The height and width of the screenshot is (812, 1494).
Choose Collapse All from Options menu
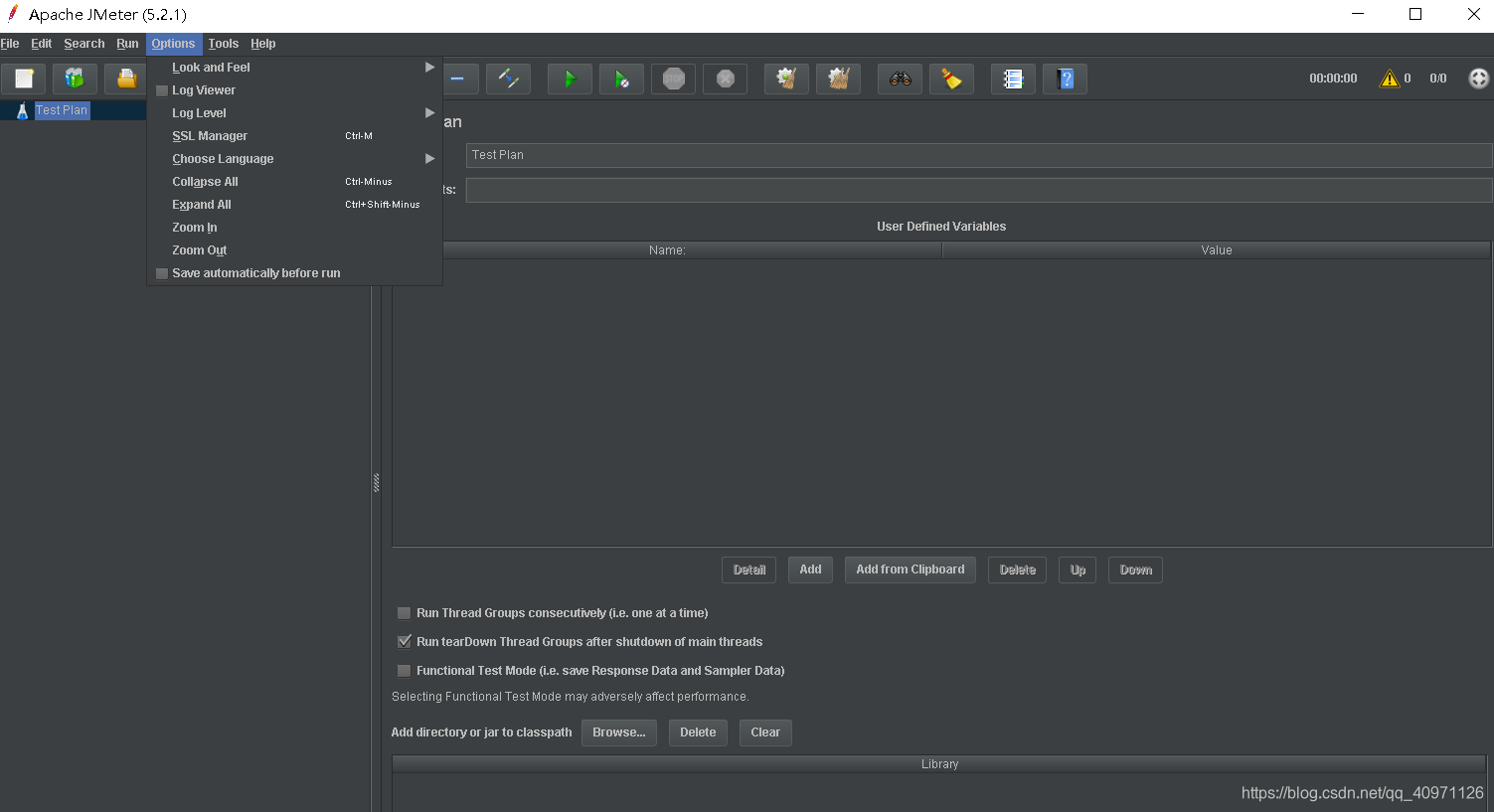[x=294, y=182]
